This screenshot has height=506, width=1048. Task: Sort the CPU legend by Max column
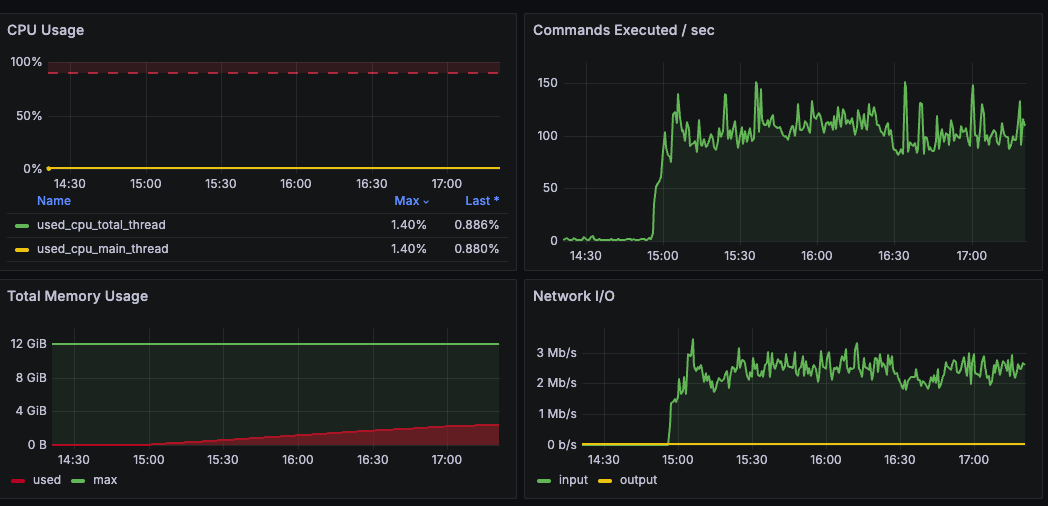410,201
